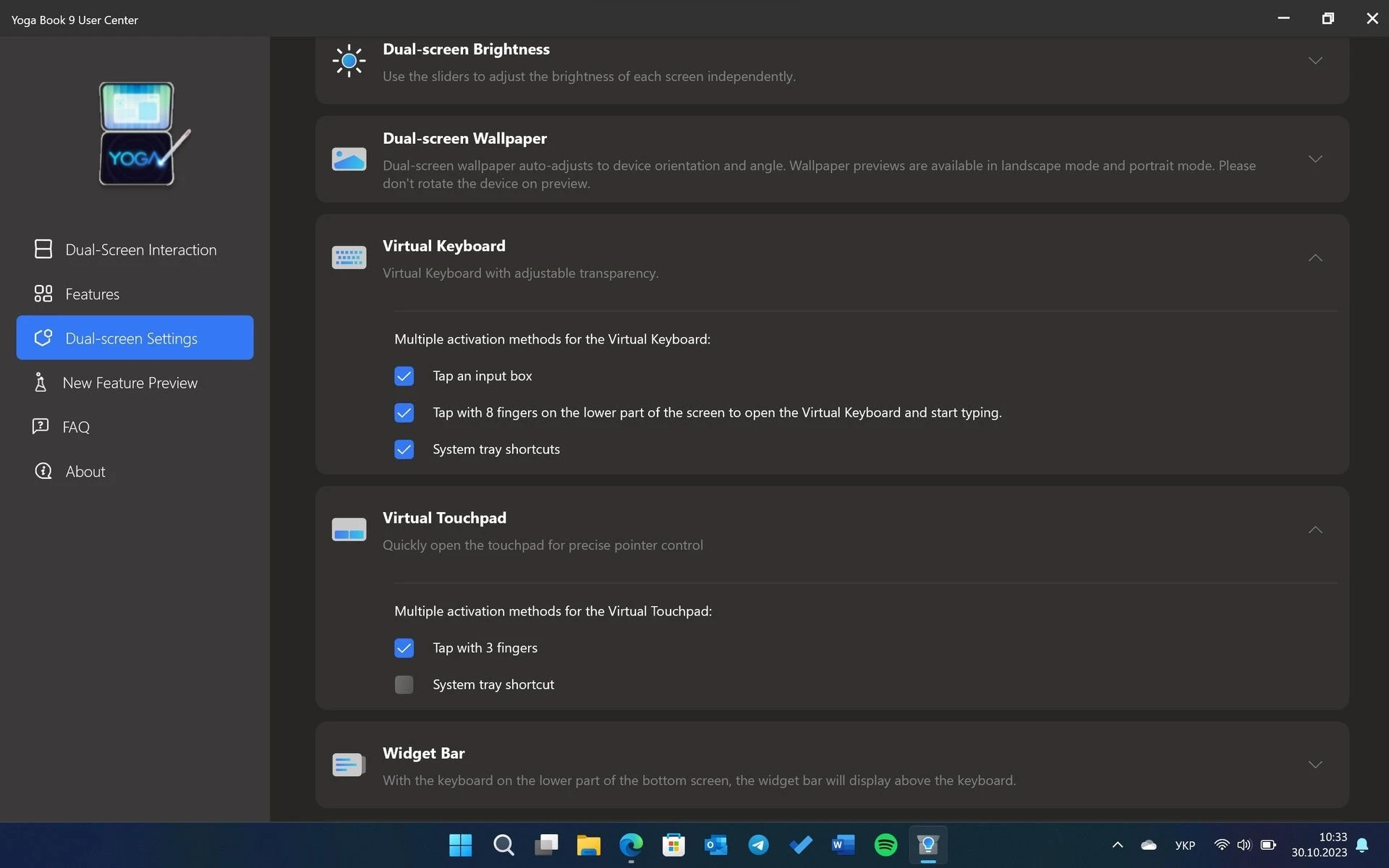The width and height of the screenshot is (1389, 868).
Task: Open the FAQ page
Action: [135, 427]
